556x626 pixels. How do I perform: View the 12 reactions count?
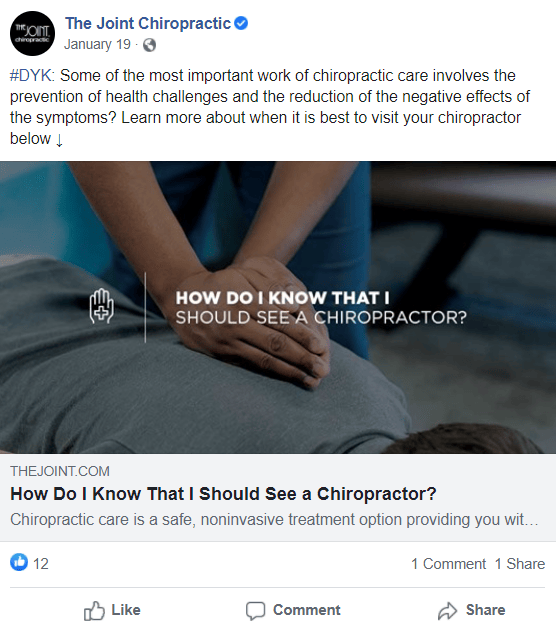[41, 564]
